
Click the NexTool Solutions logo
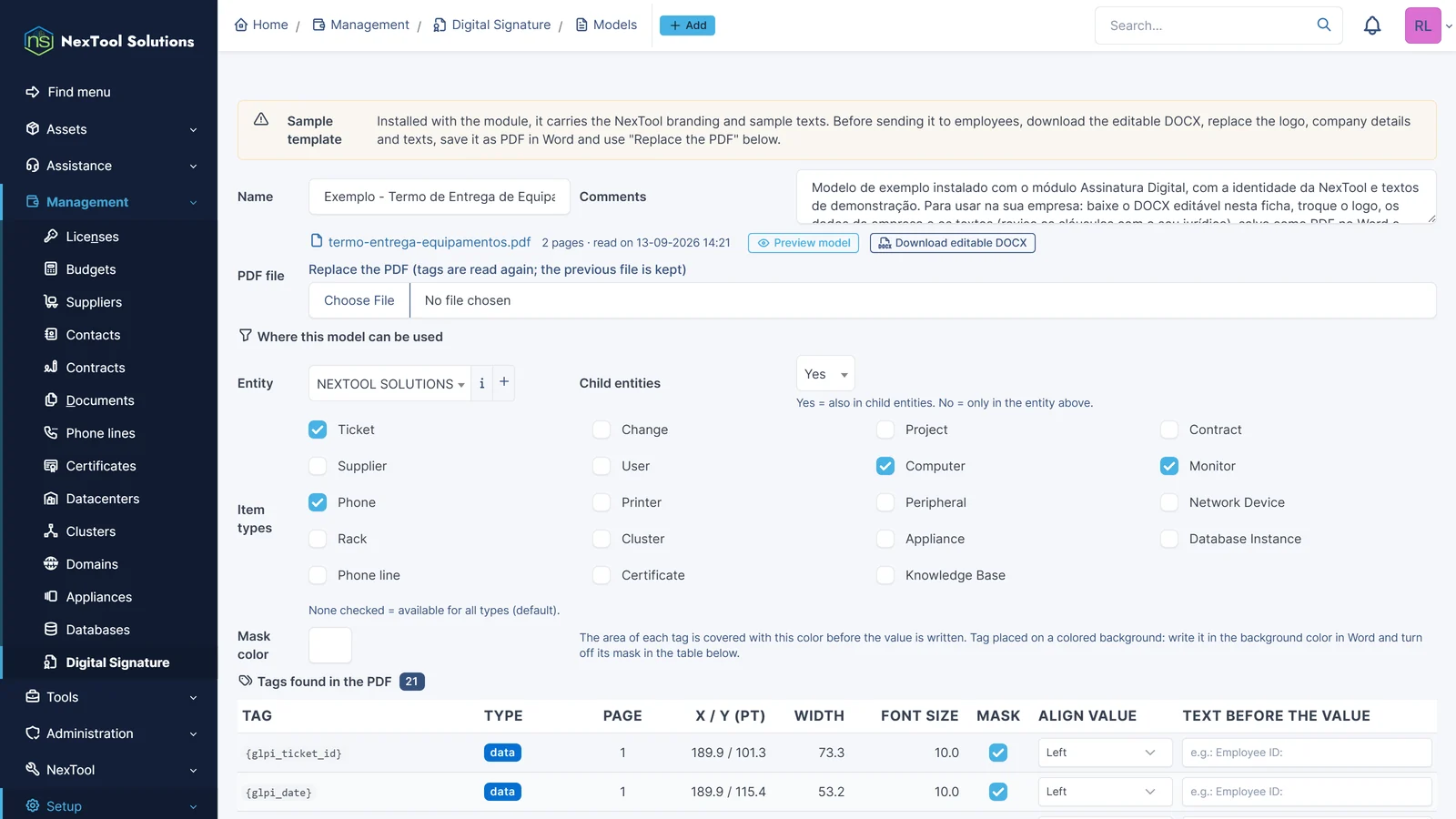(109, 41)
